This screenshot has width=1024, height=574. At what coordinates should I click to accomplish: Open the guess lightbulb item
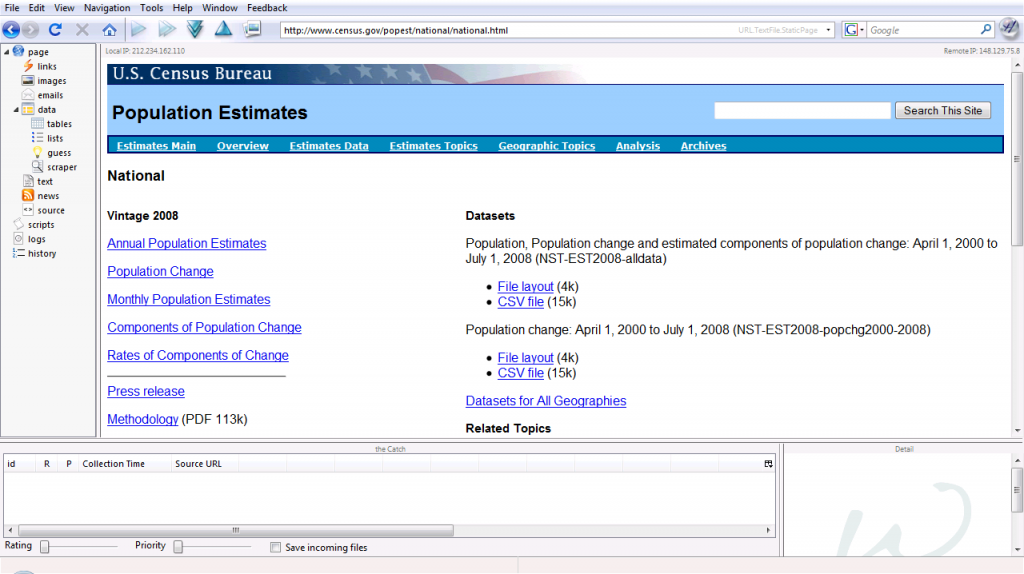click(x=59, y=153)
